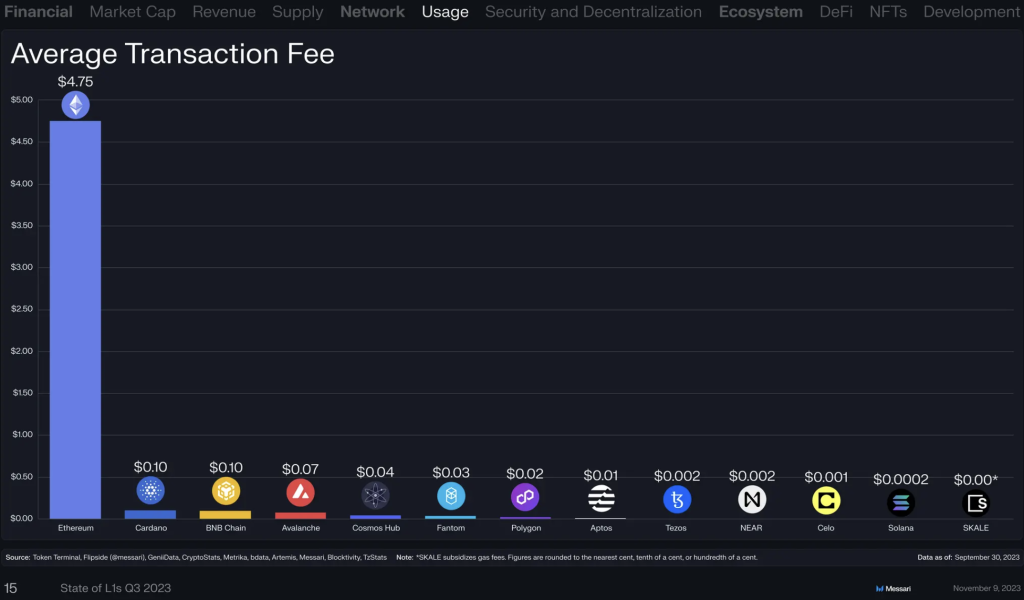Click the Cosmos Hub axis label

[x=376, y=528]
